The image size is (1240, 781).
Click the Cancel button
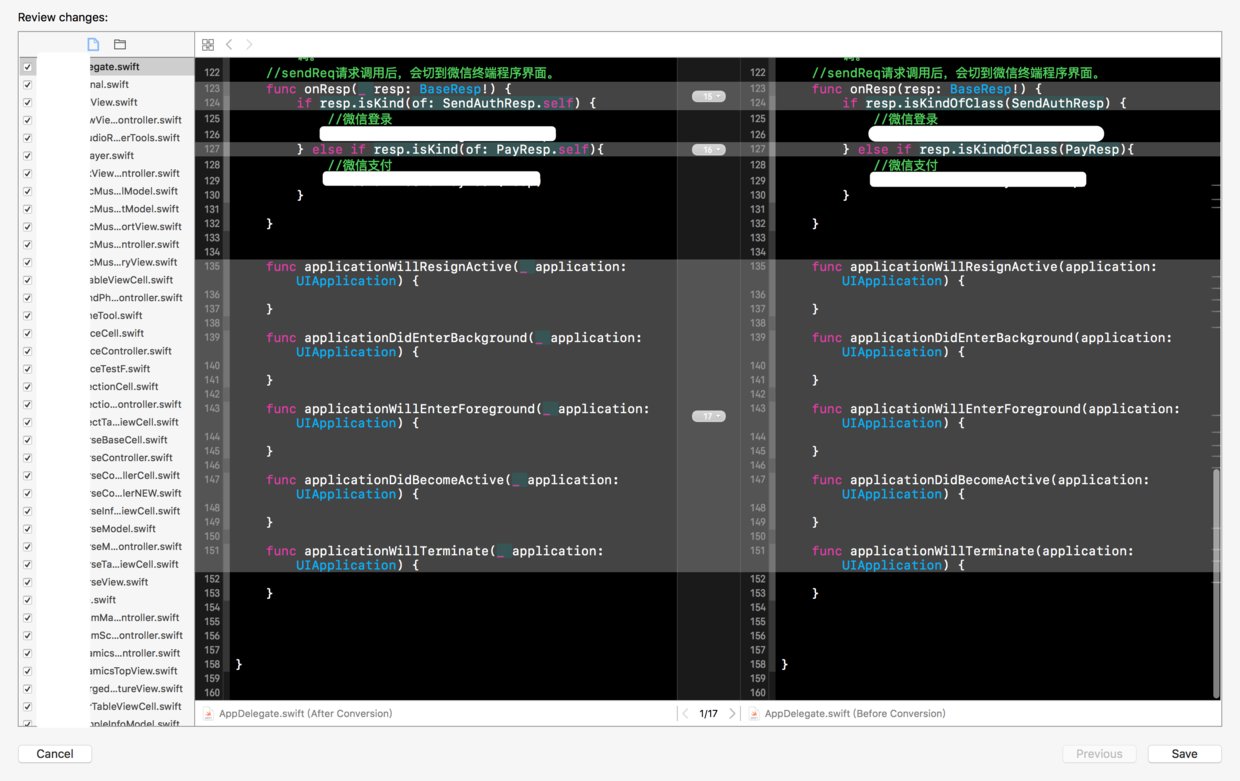pyautogui.click(x=55, y=753)
